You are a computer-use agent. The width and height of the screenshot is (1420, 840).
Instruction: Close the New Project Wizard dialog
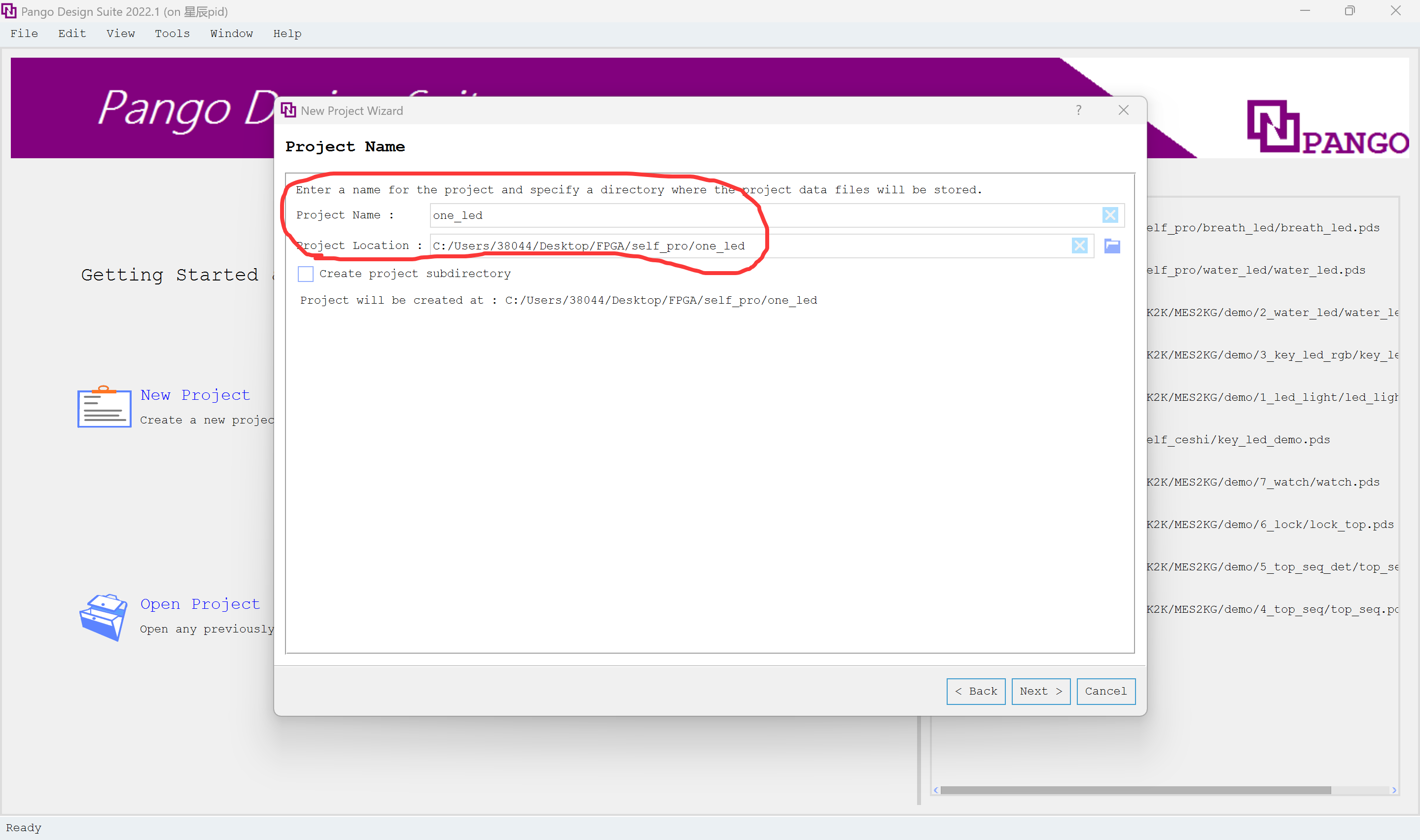click(1124, 110)
